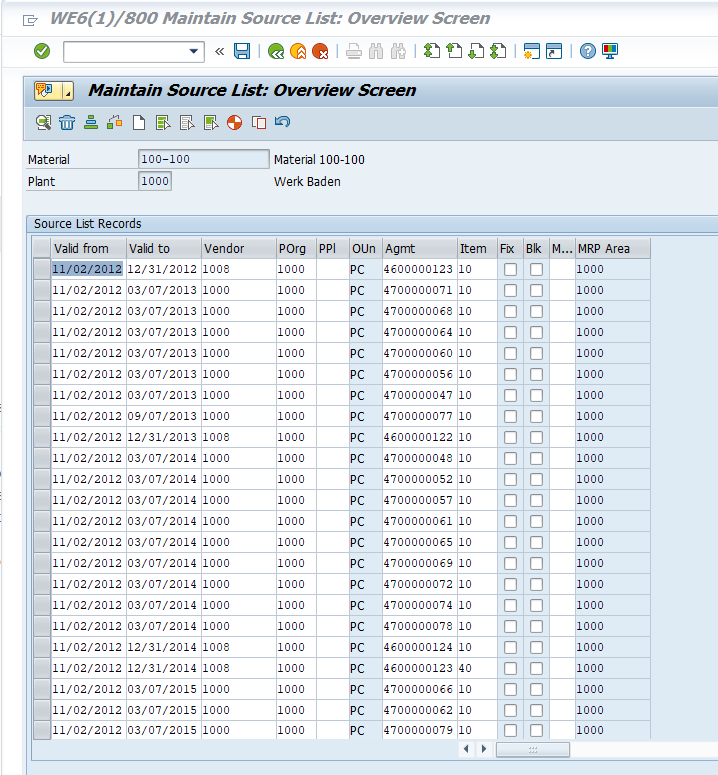Open Help via the question mark icon
Viewport: 718px width, 775px height.
click(x=587, y=51)
